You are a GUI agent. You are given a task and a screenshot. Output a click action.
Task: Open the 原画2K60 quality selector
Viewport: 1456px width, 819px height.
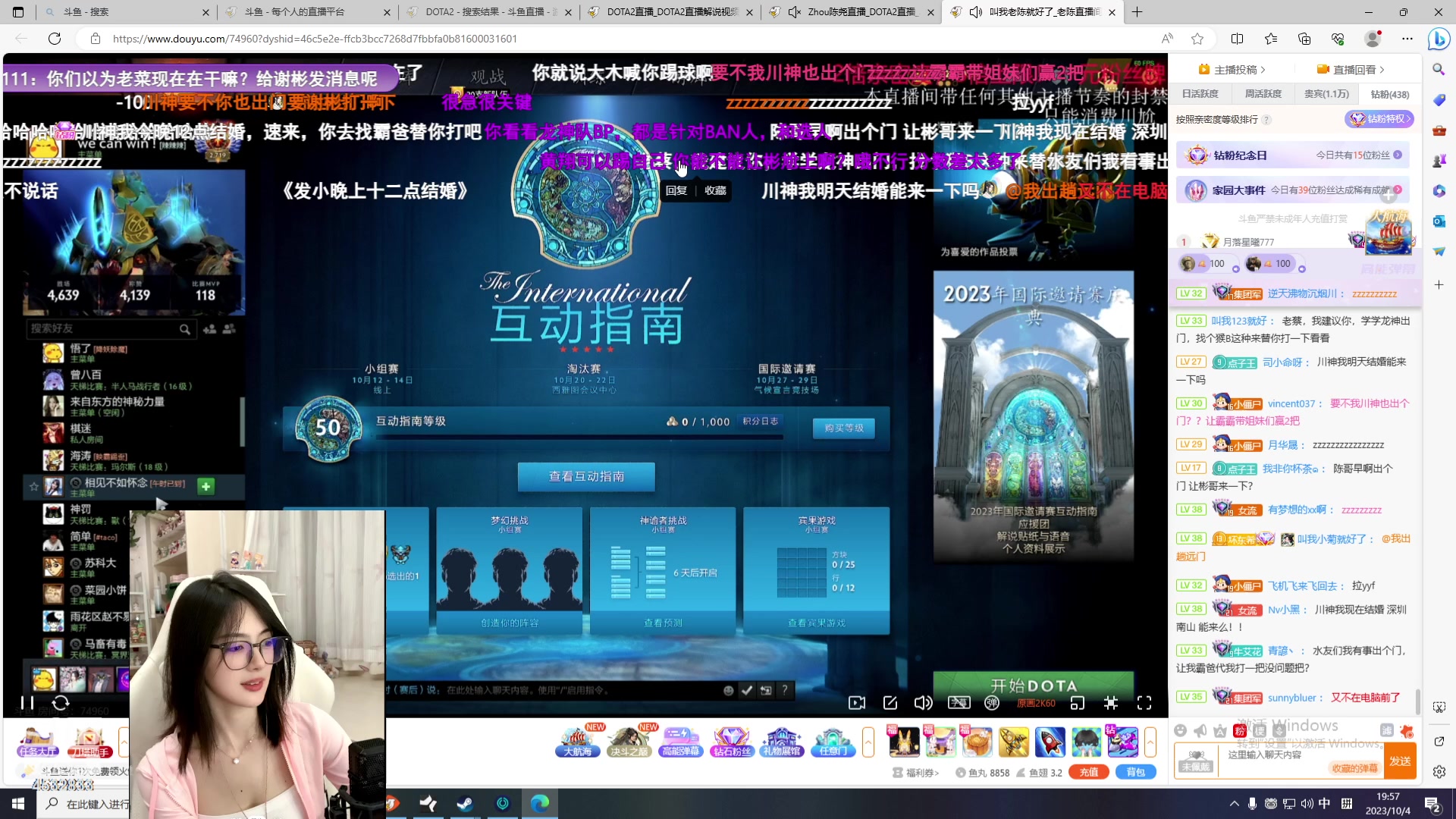1036,704
